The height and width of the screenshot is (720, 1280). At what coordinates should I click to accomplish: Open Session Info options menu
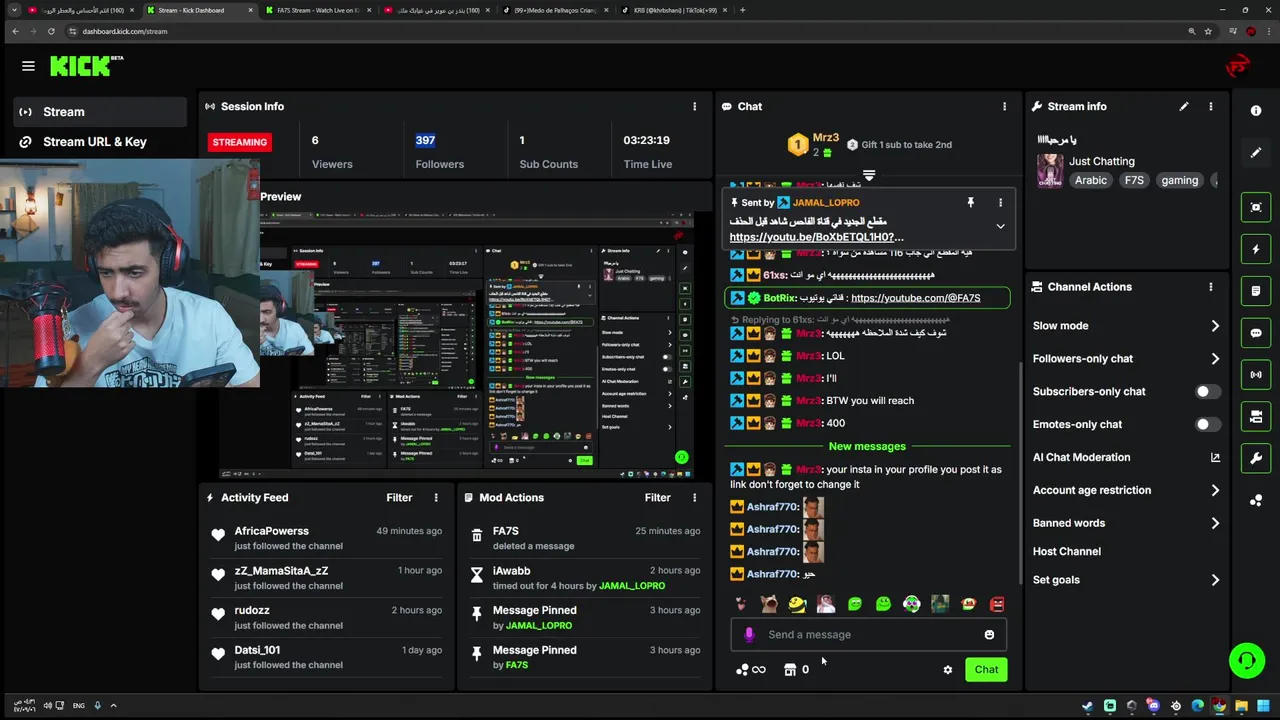695,106
